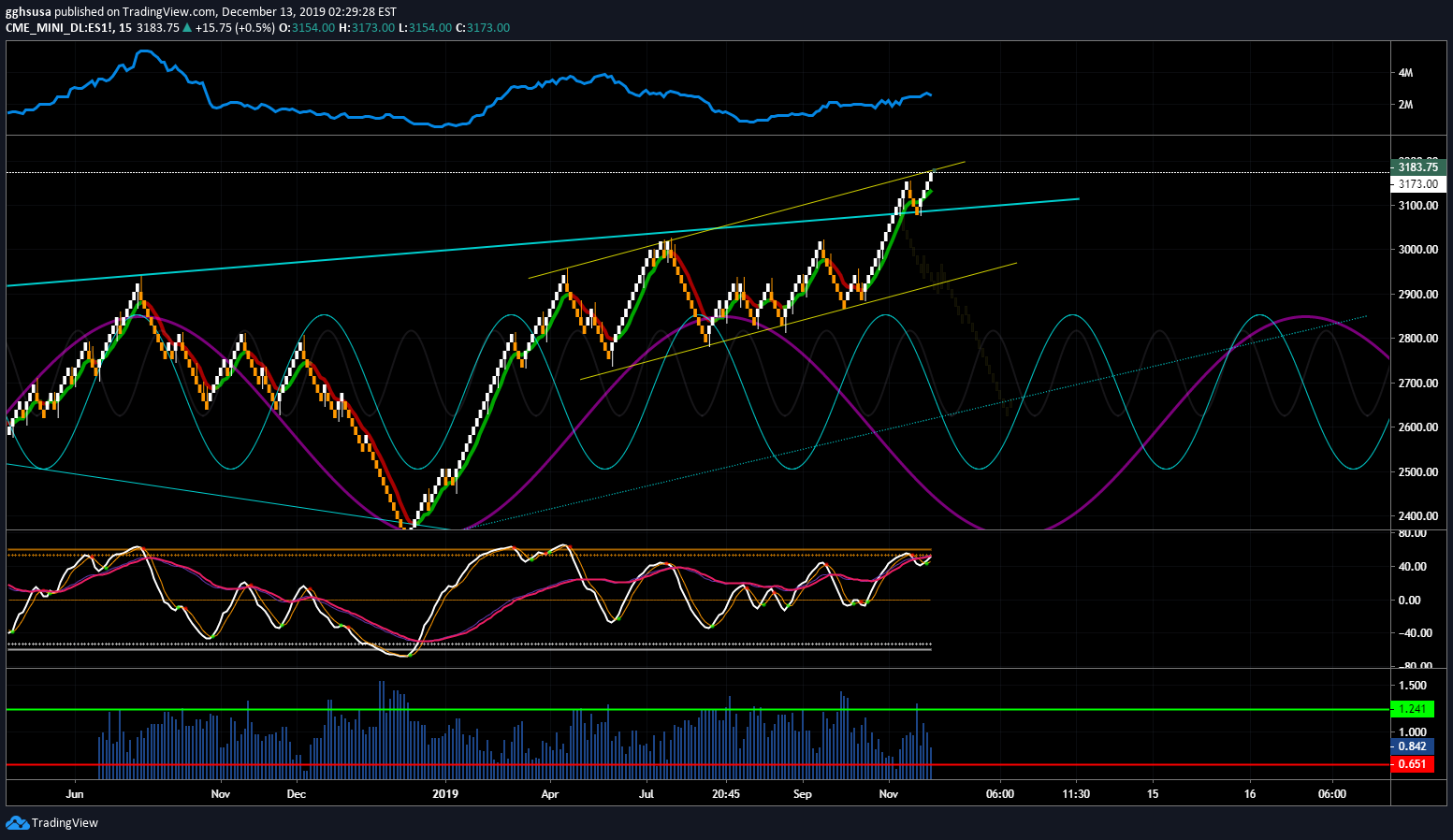Click the 1.500 histogram scale label
This screenshot has width=1453, height=840.
pyautogui.click(x=1413, y=686)
